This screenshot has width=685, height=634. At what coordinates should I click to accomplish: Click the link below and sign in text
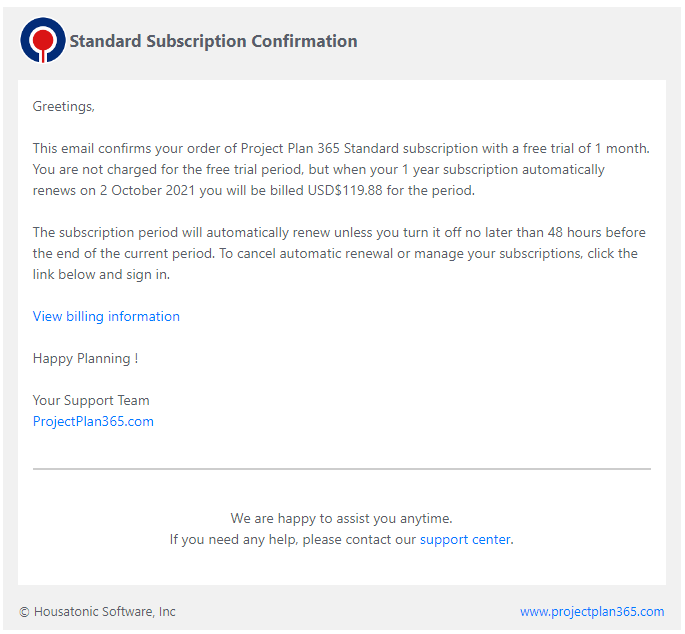[x=101, y=274]
